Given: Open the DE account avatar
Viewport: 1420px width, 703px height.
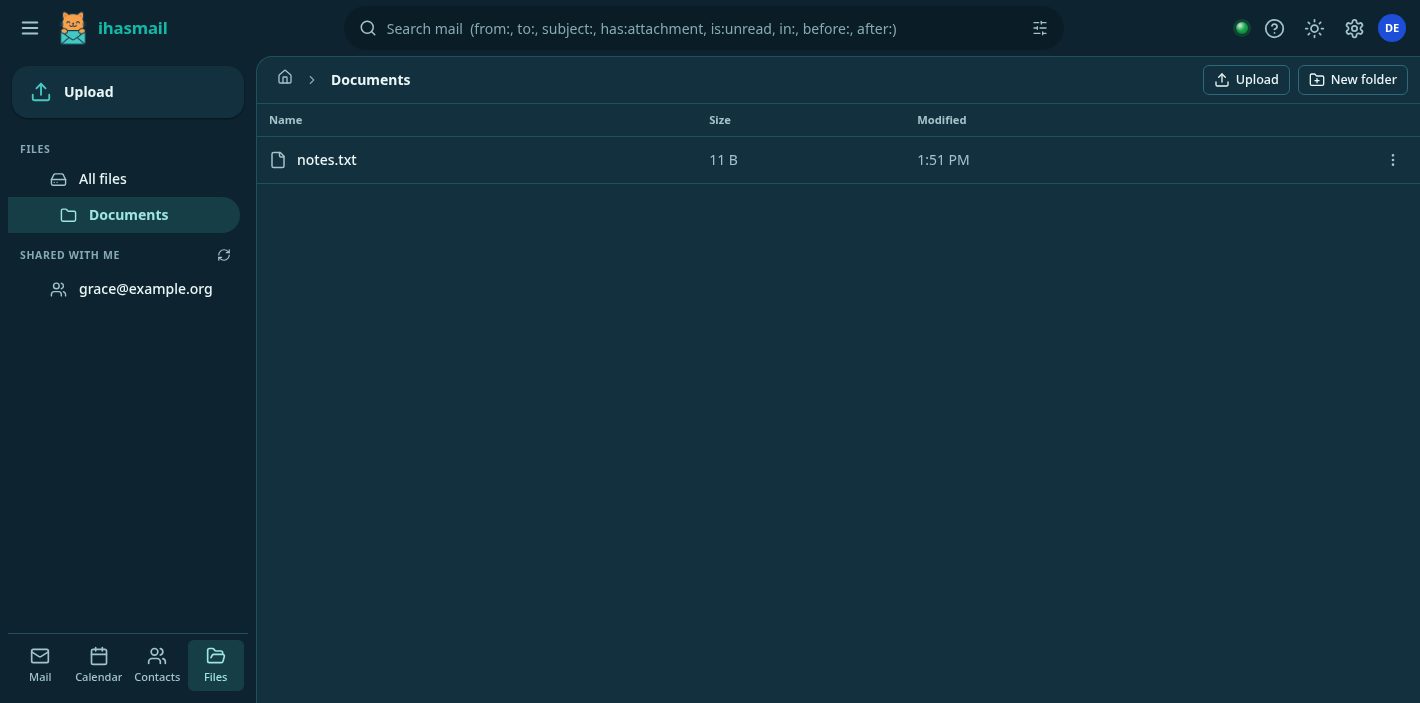Looking at the screenshot, I should [x=1392, y=28].
